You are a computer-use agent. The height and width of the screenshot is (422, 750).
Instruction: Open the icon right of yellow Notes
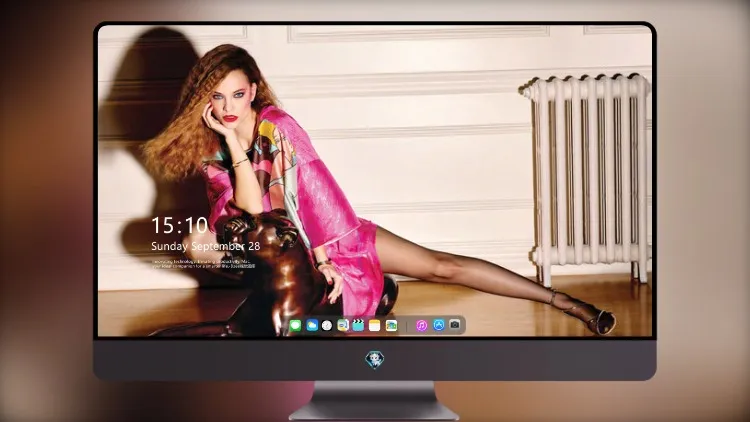point(391,326)
